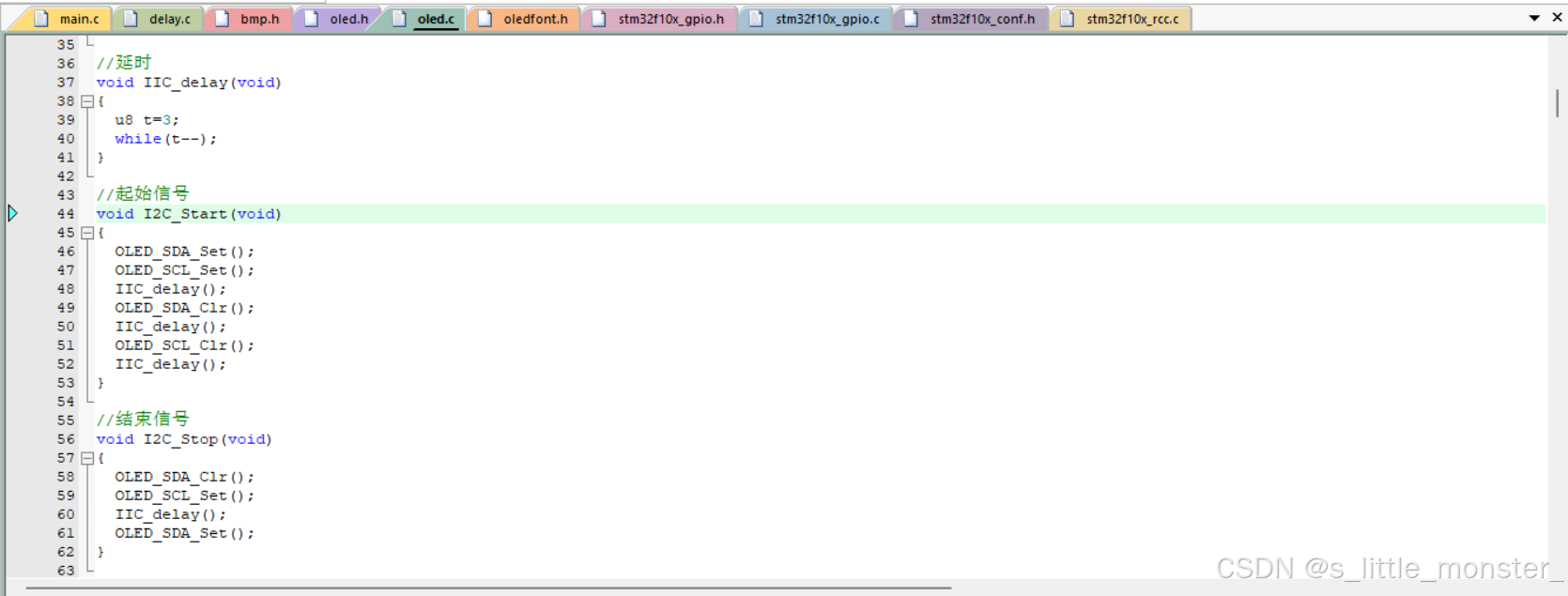This screenshot has width=1568, height=596.
Task: Click the file icon on delay.c tab
Action: pos(131,19)
